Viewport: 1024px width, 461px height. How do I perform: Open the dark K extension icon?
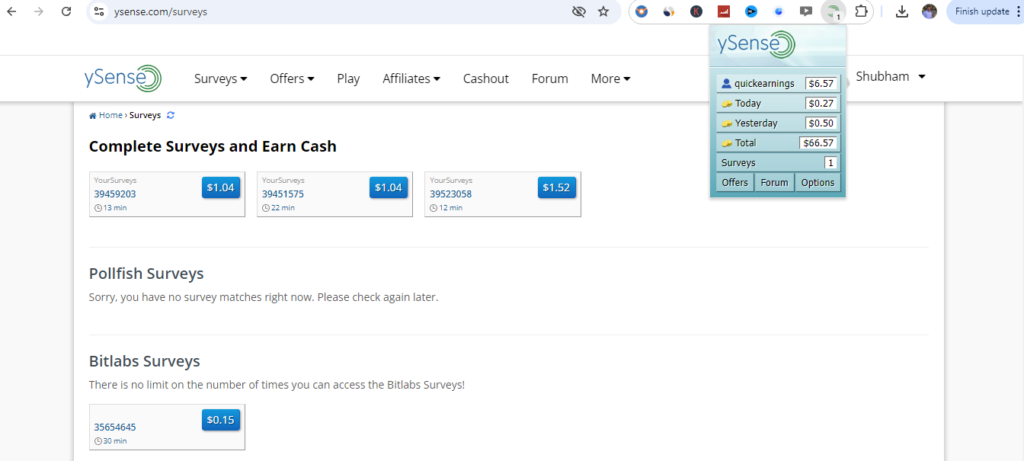697,11
